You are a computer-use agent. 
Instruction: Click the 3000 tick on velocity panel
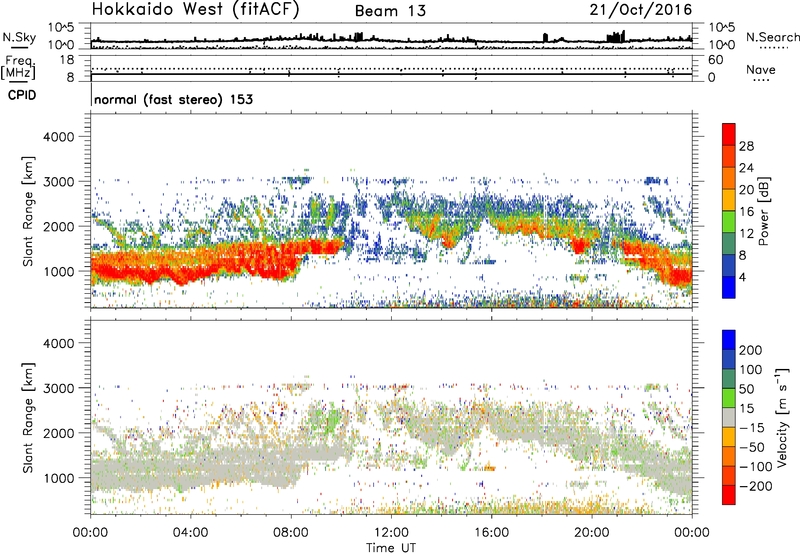[x=58, y=388]
